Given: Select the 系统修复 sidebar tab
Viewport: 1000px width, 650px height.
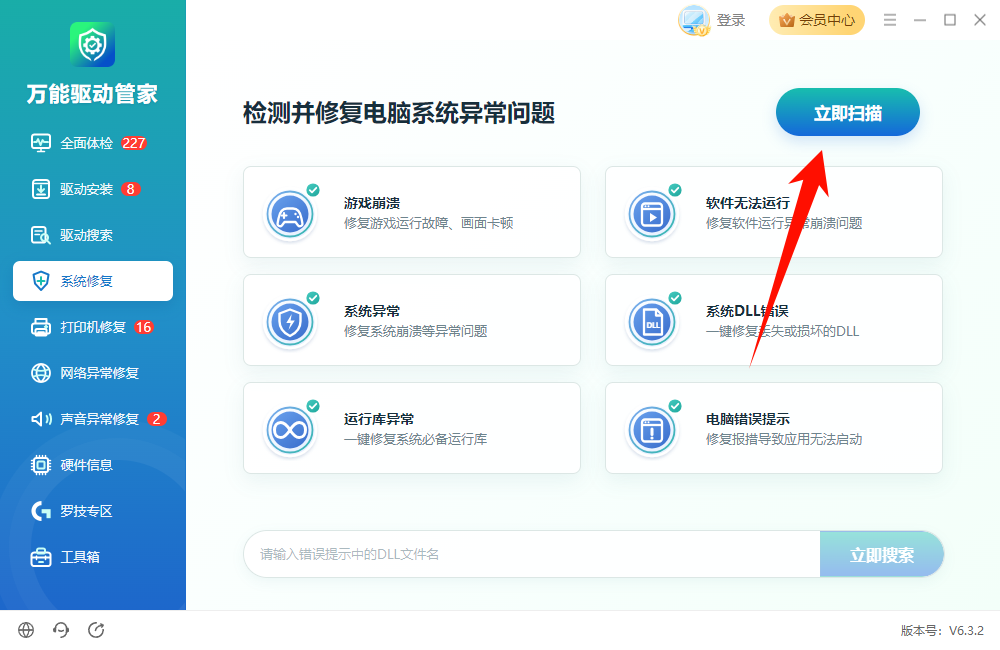Looking at the screenshot, I should tap(92, 281).
